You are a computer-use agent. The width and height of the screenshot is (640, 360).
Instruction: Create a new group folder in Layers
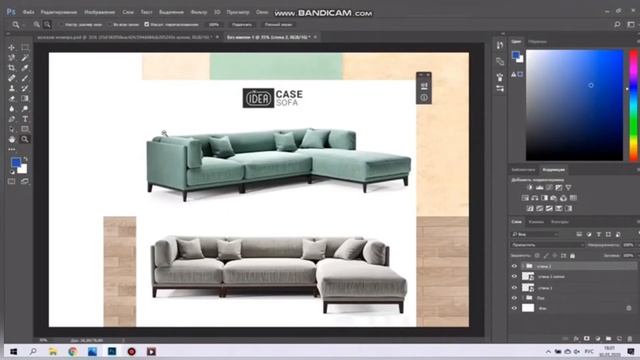coord(609,338)
